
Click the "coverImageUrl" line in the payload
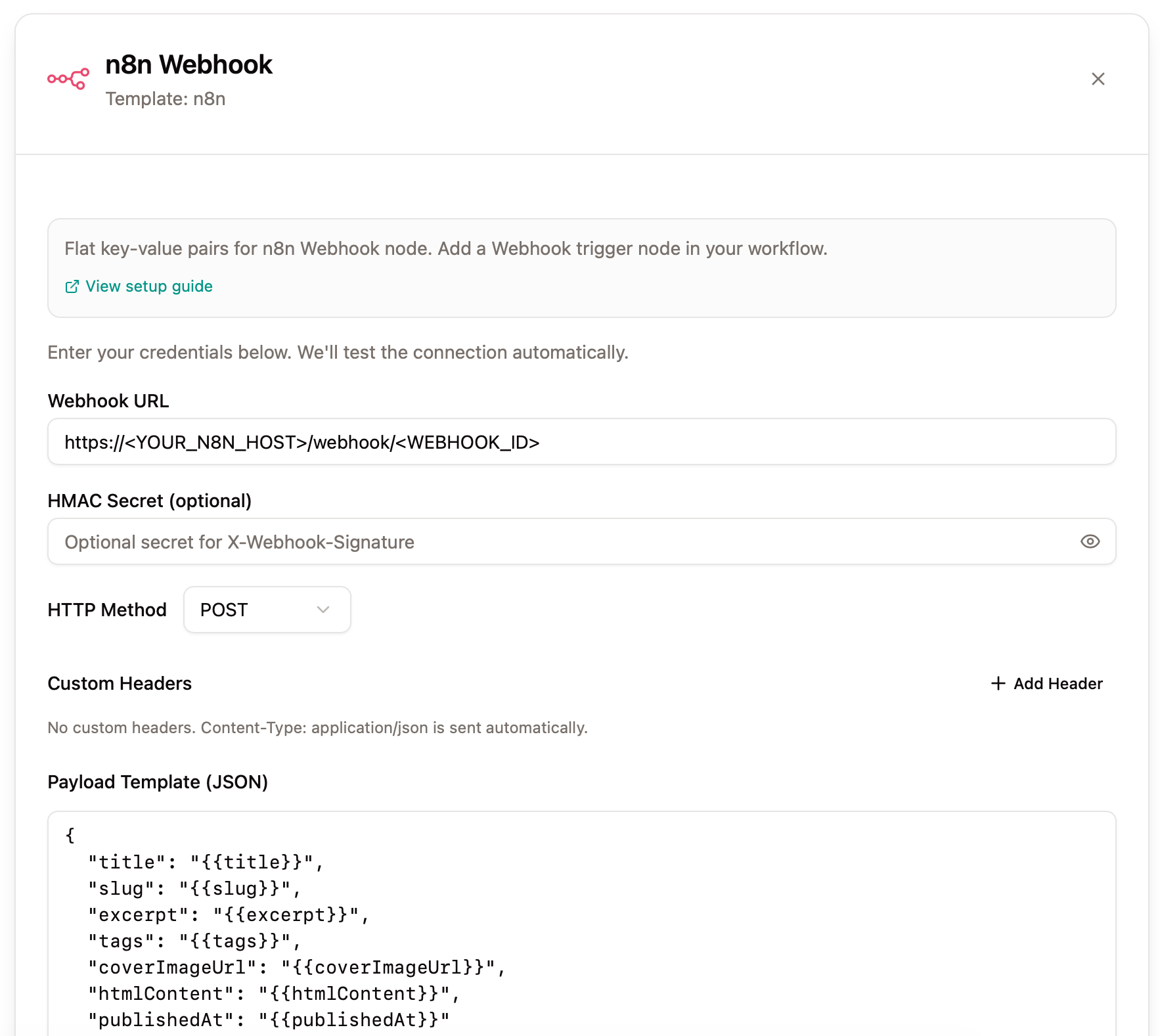coord(297,968)
